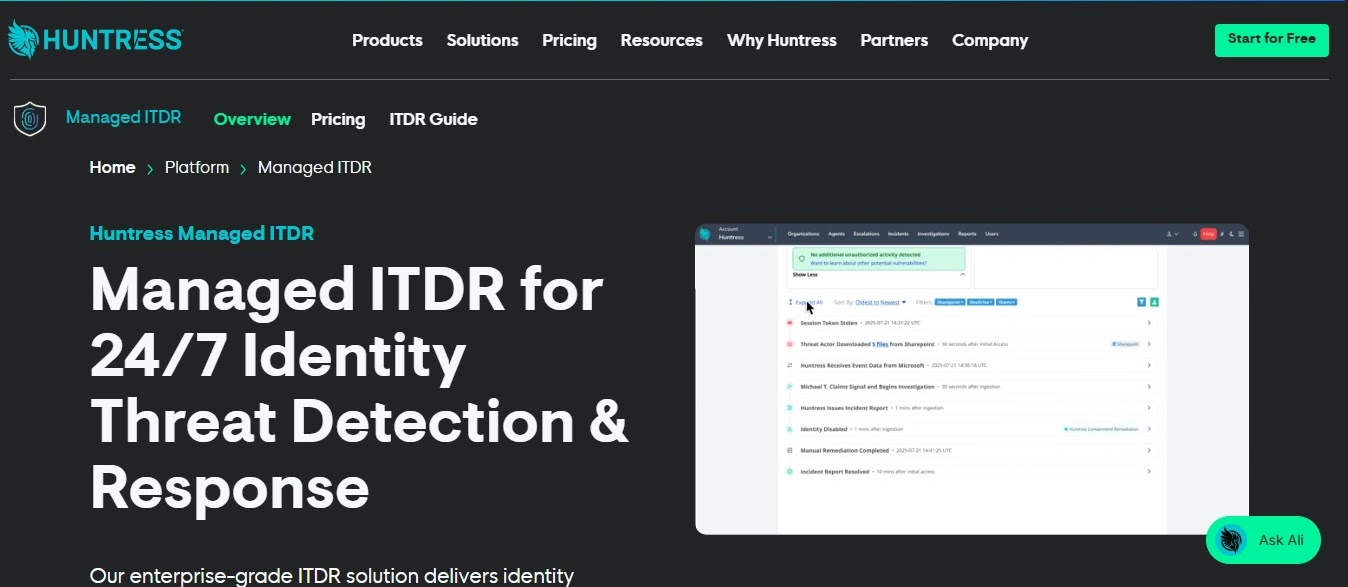
Task: Open the Resources menu
Action: [661, 40]
